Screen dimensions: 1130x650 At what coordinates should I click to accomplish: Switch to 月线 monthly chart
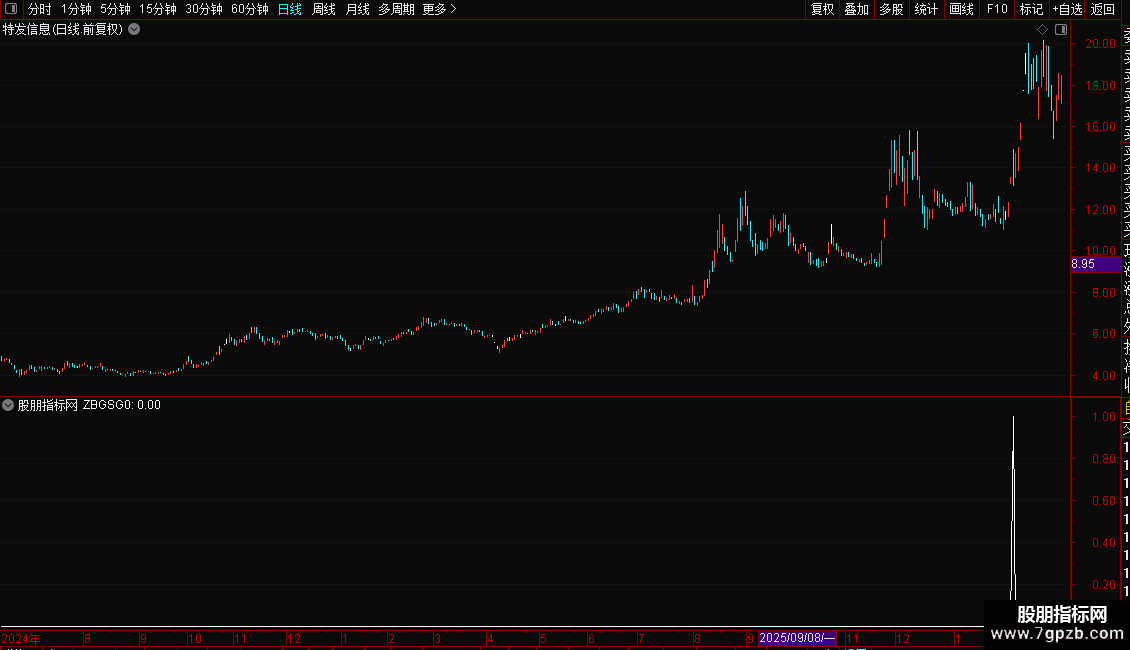pos(357,9)
